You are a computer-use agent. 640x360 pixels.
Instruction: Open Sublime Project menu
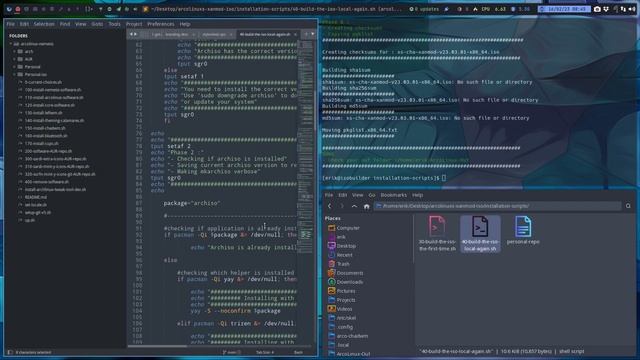pos(134,24)
